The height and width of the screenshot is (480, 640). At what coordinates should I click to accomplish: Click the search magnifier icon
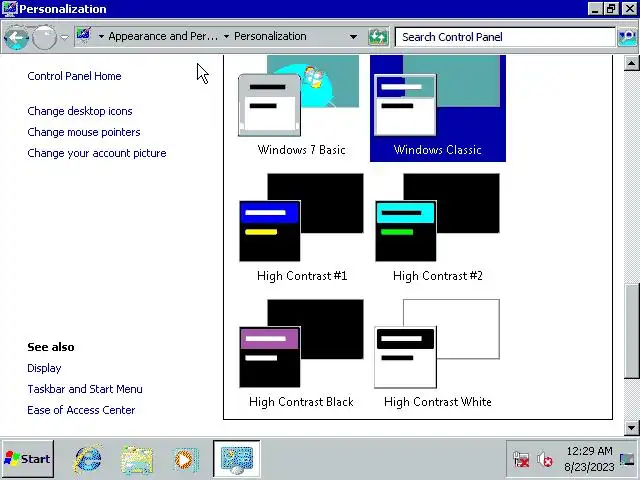tap(627, 37)
